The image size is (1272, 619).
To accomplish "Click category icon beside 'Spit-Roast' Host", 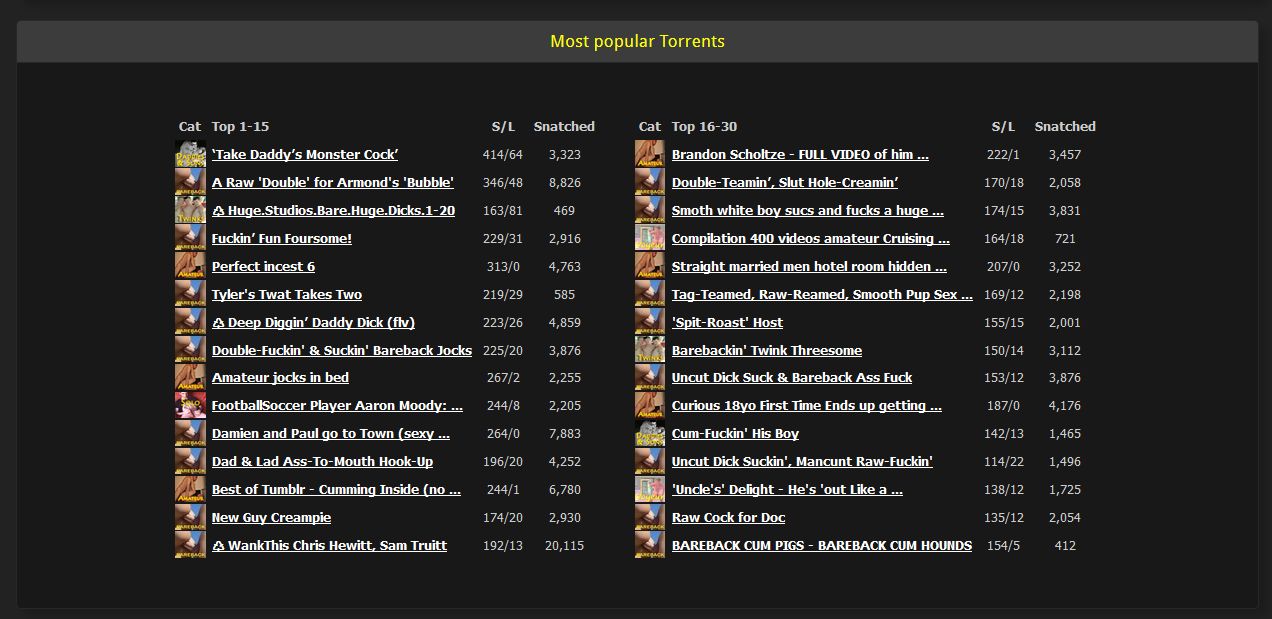I will coord(650,323).
